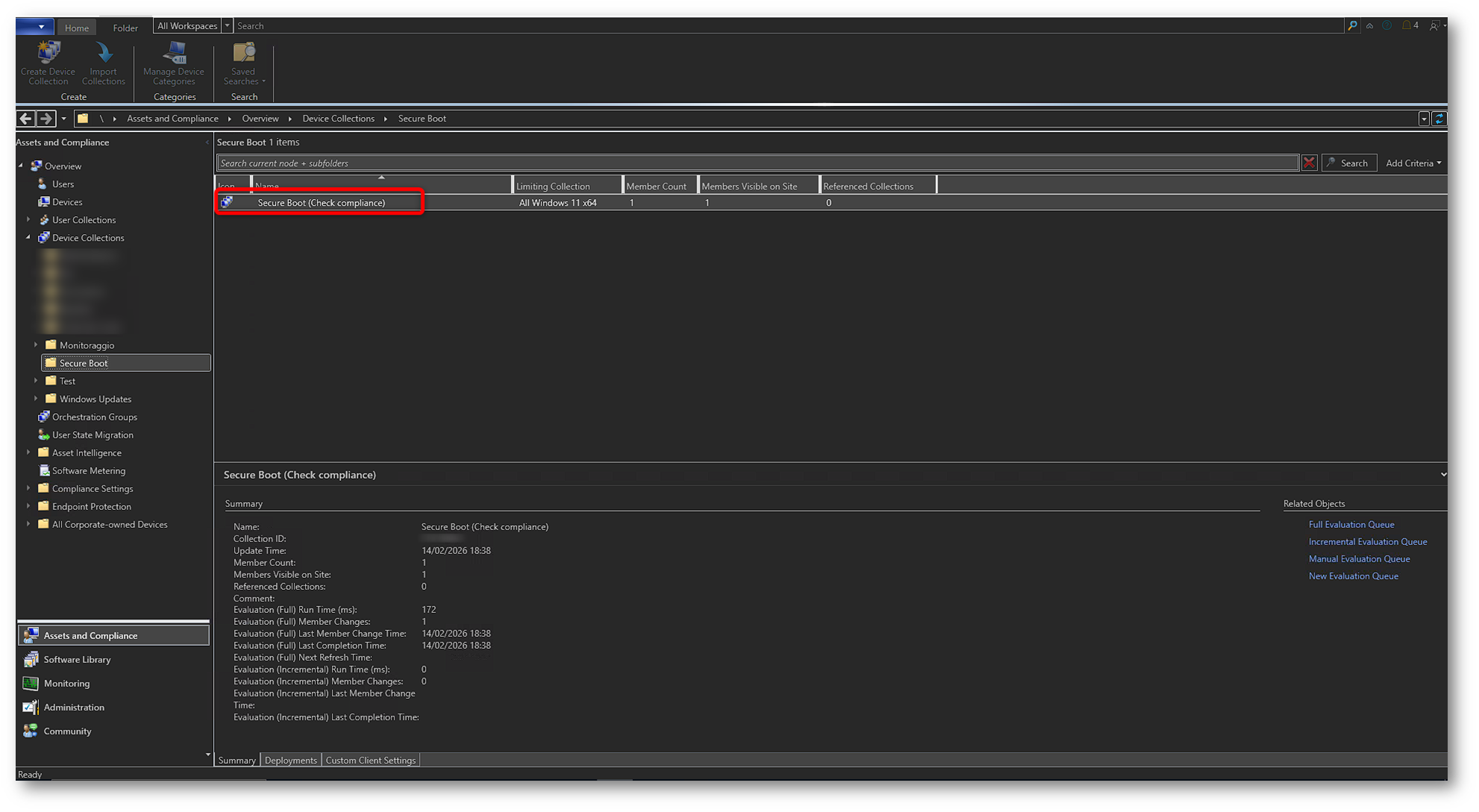This screenshot has height=812, width=1479.
Task: Click Import Collections ribbon icon
Action: pyautogui.click(x=103, y=63)
